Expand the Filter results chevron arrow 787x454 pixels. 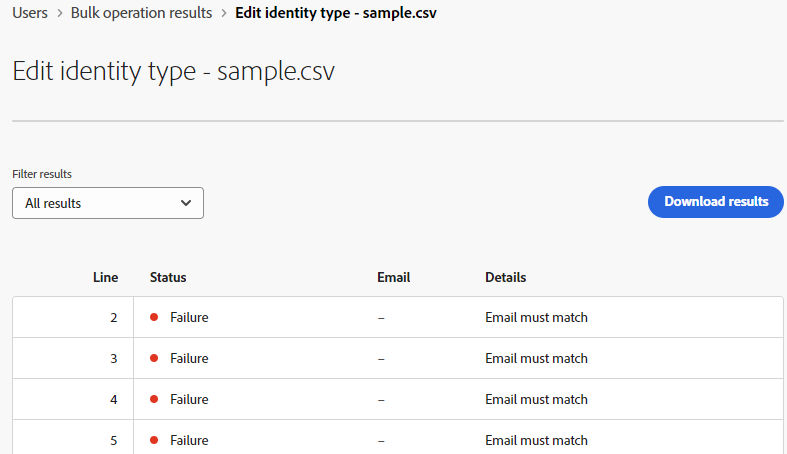click(186, 203)
